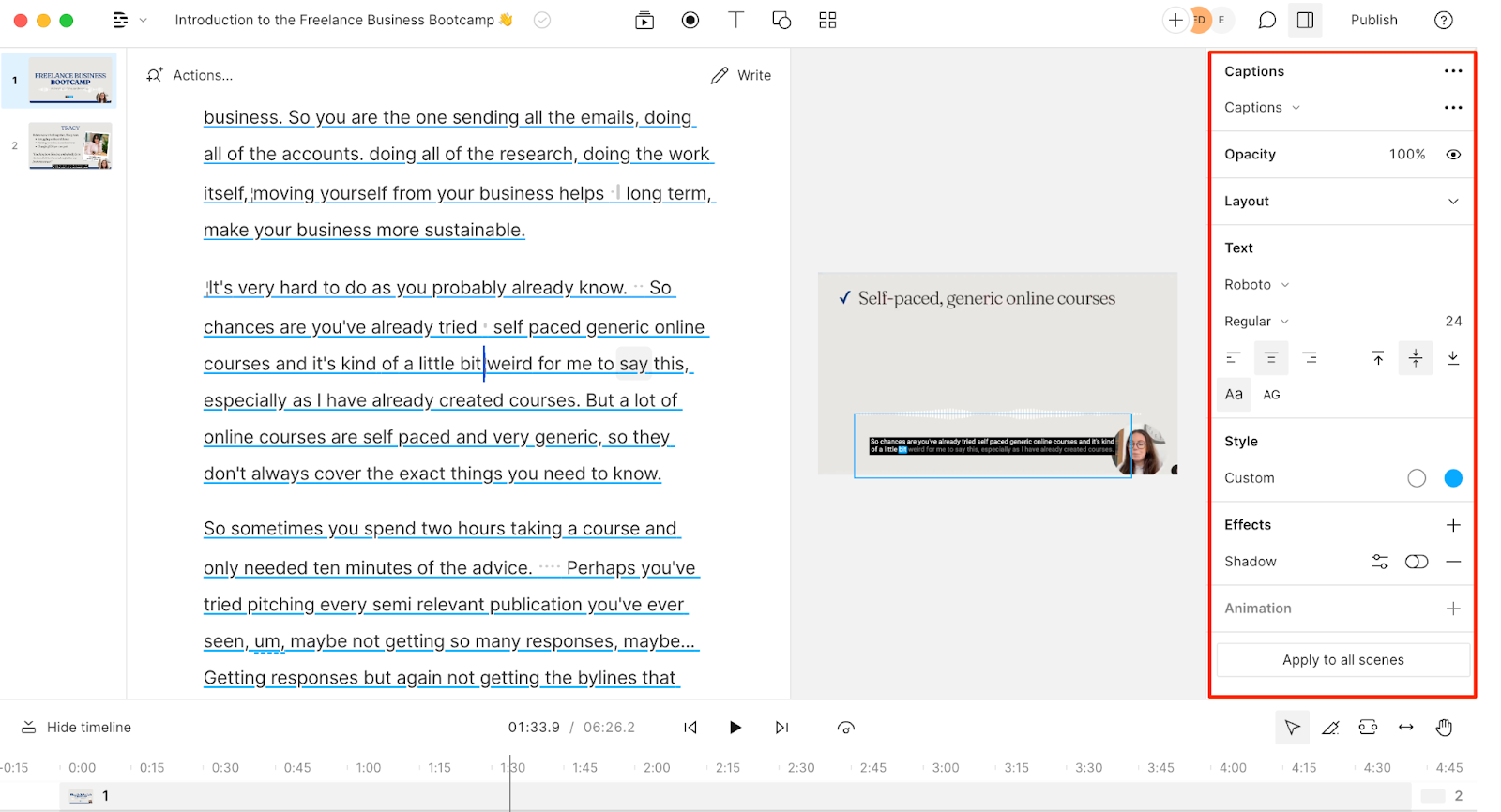Open the templates grid icon
The height and width of the screenshot is (812, 1501).
(827, 20)
